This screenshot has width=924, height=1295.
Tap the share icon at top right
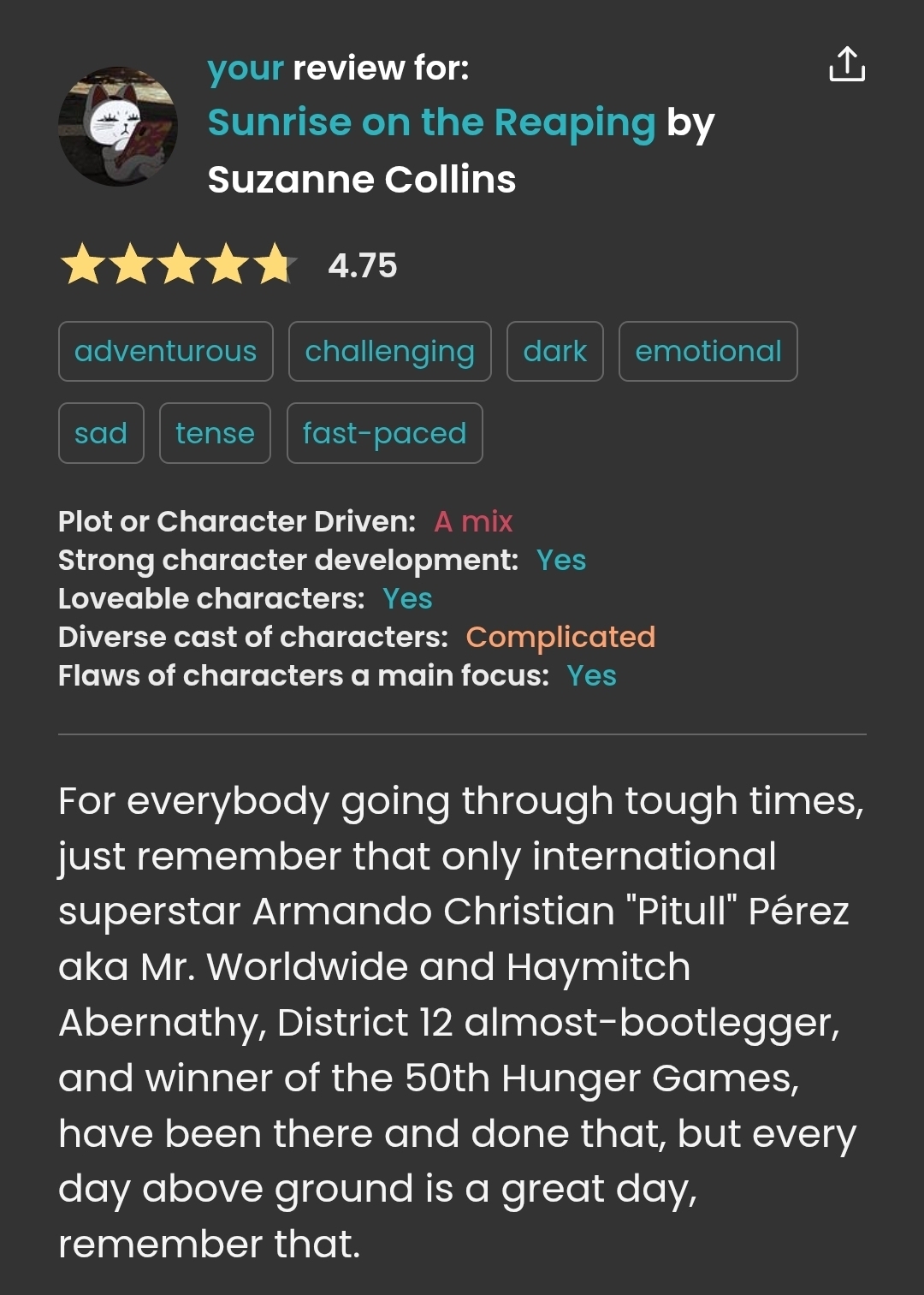[847, 65]
